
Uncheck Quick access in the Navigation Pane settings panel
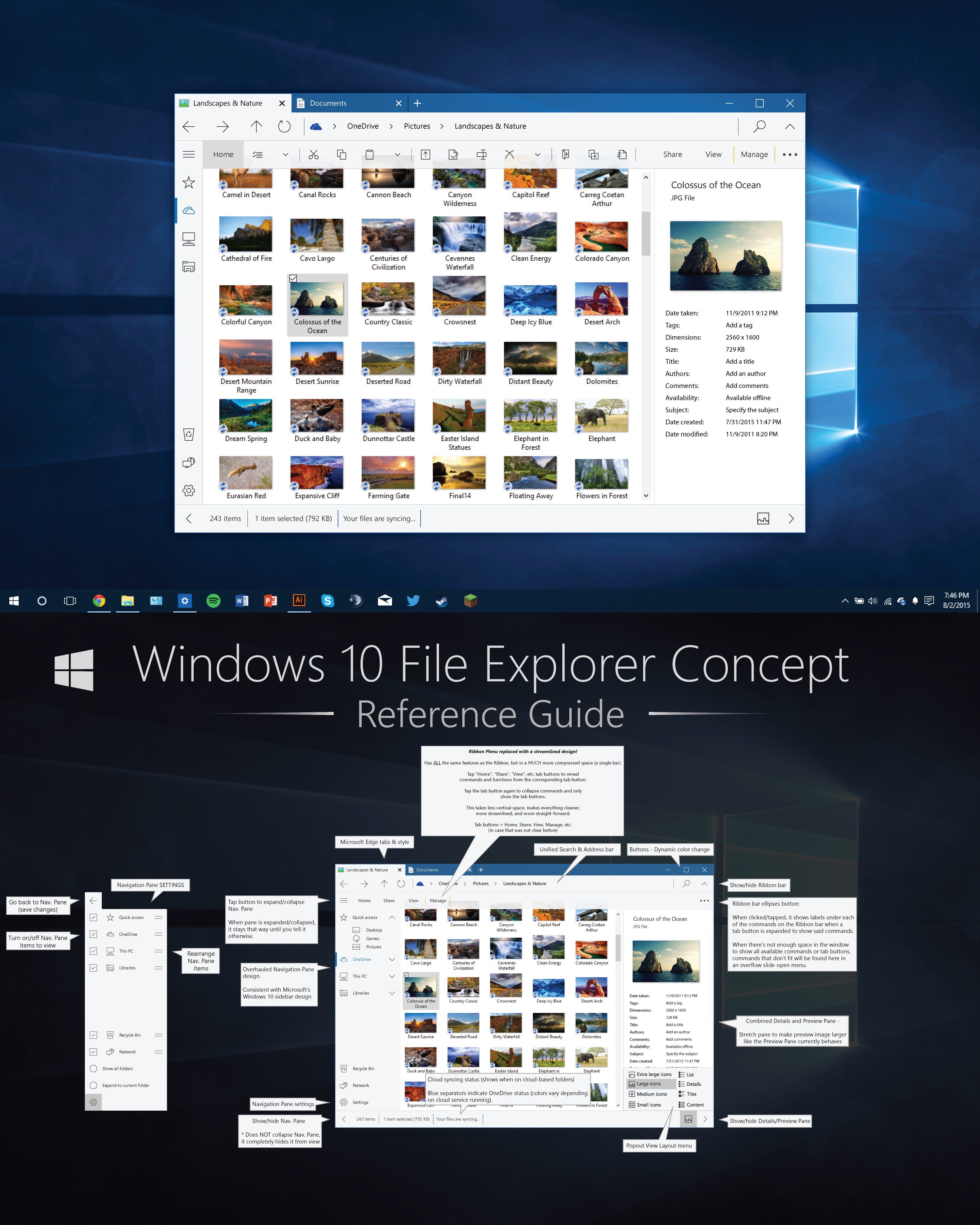(93, 917)
